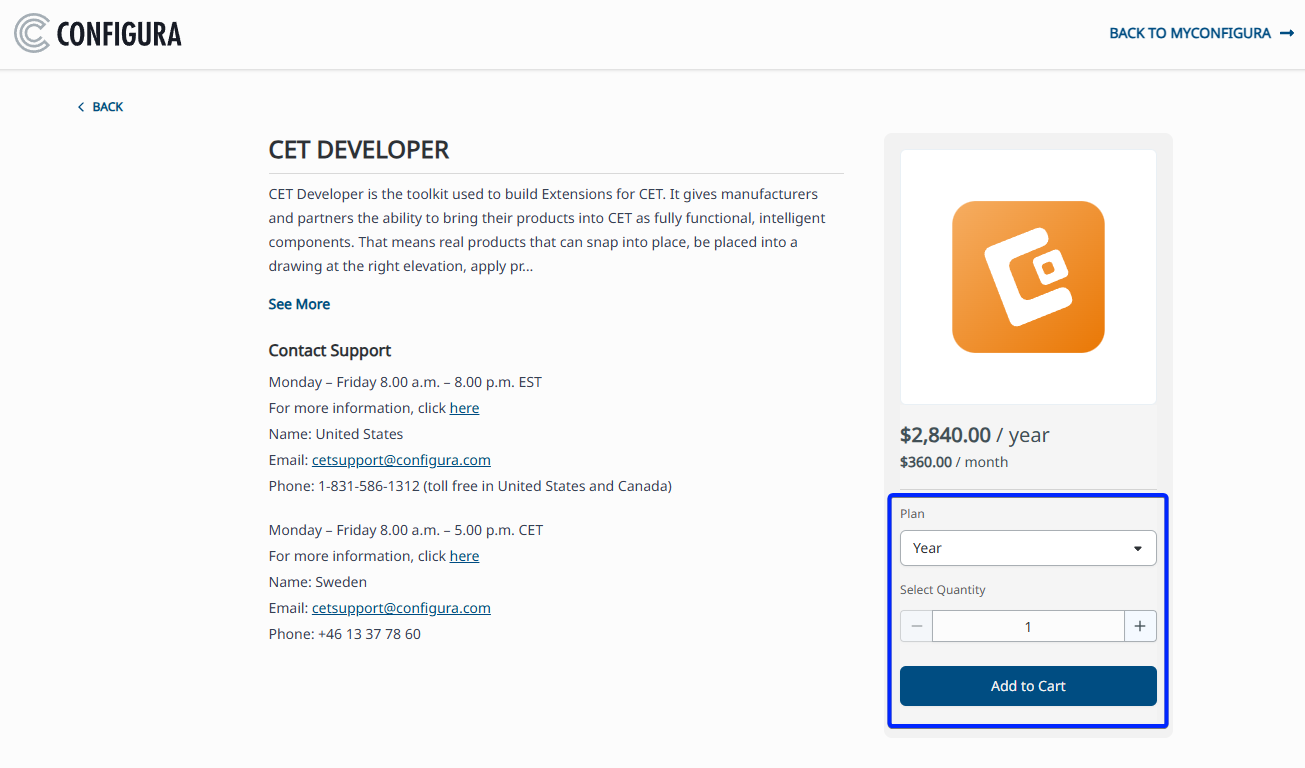Viewport: 1305px width, 768px height.
Task: Click the Configura logo
Action: 98,33
